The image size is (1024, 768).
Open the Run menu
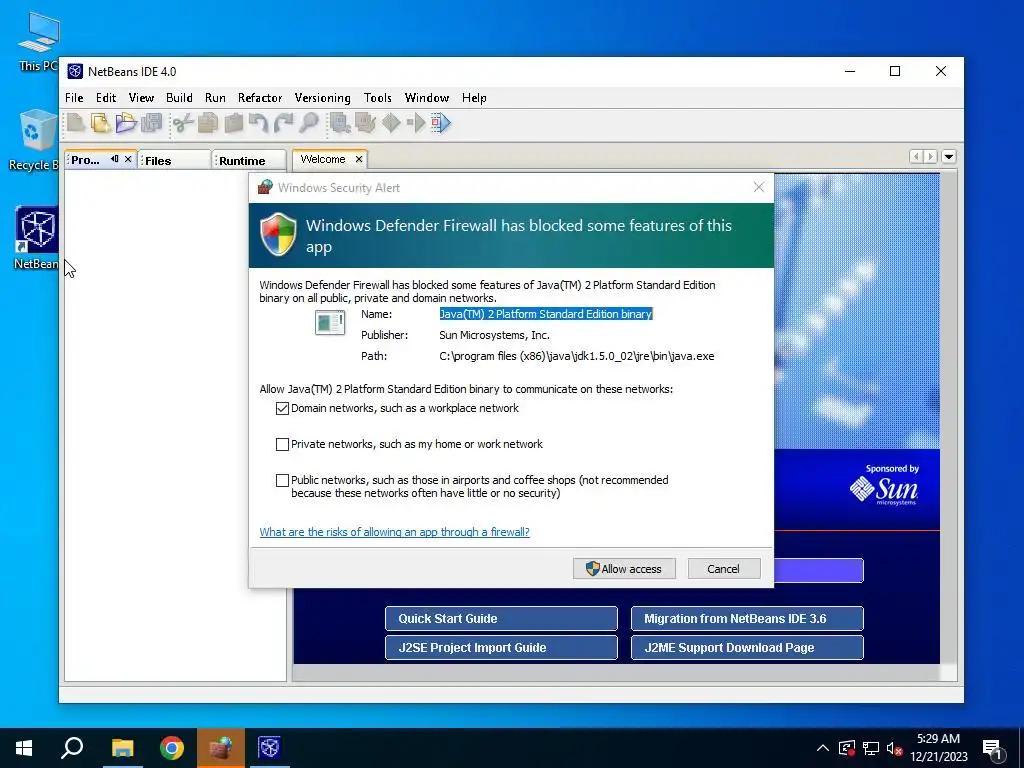point(215,98)
